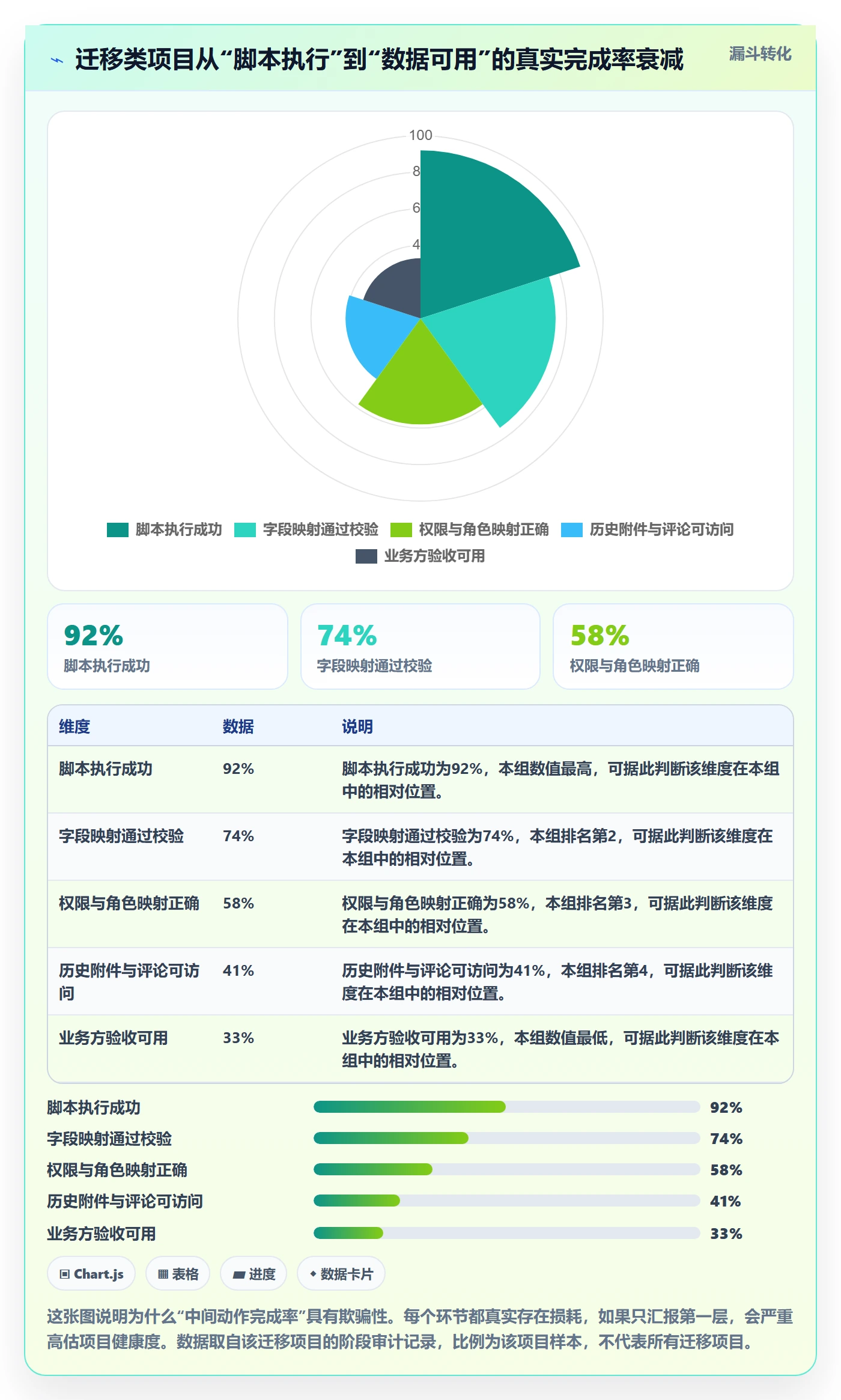Click the 33% value in table

click(x=238, y=1038)
